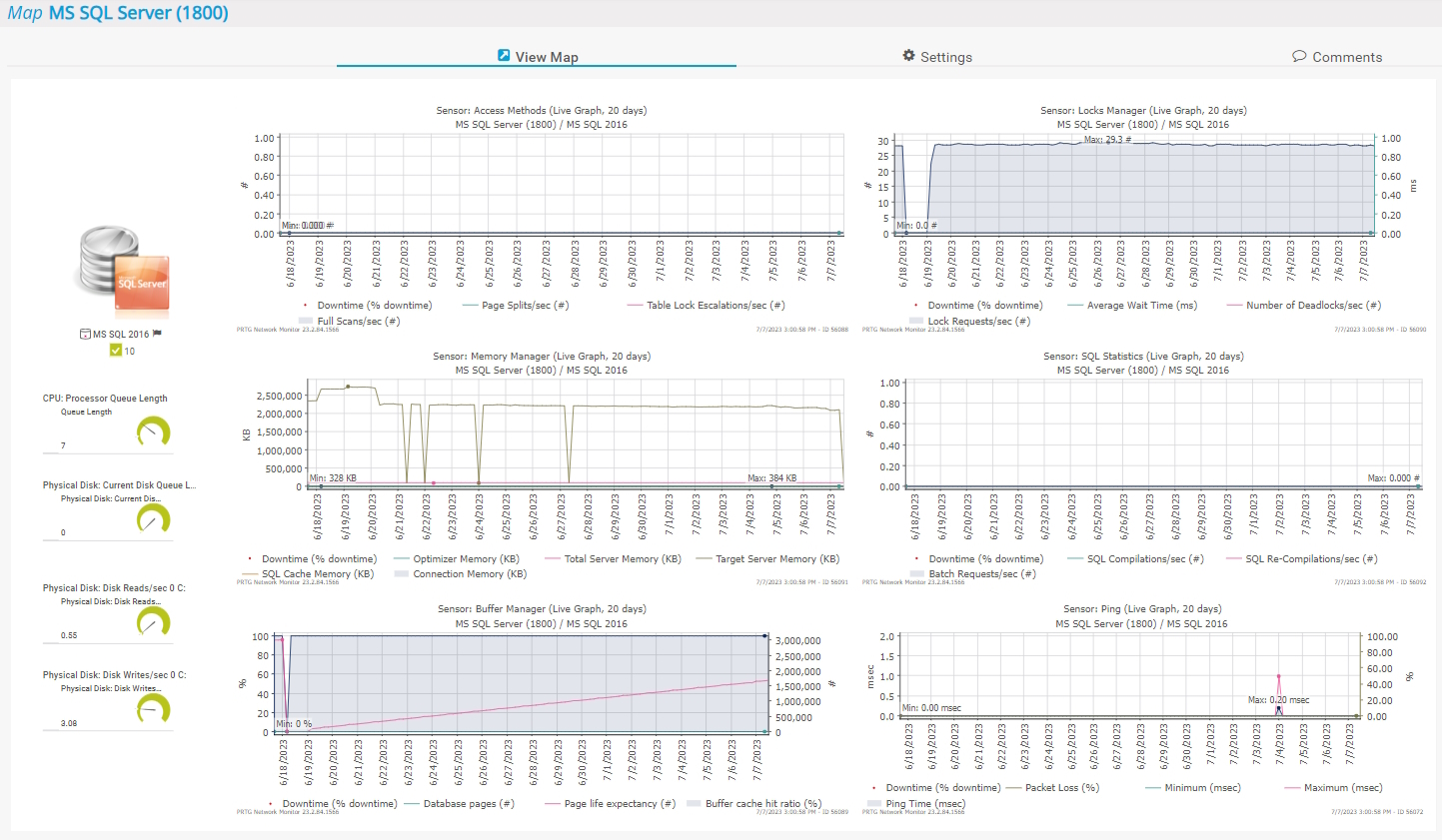Click Sensor: Access Methods graph title

(x=542, y=111)
